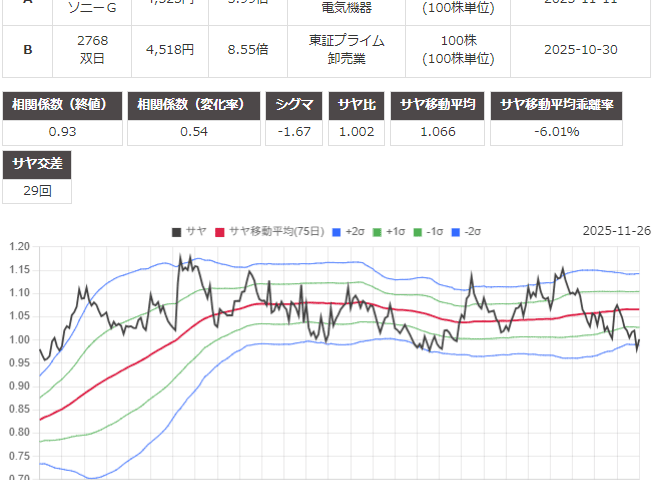Toggle the サヤ移動平均(75日) red legend swatch
Image resolution: width=655 pixels, height=480 pixels.
tap(221, 232)
